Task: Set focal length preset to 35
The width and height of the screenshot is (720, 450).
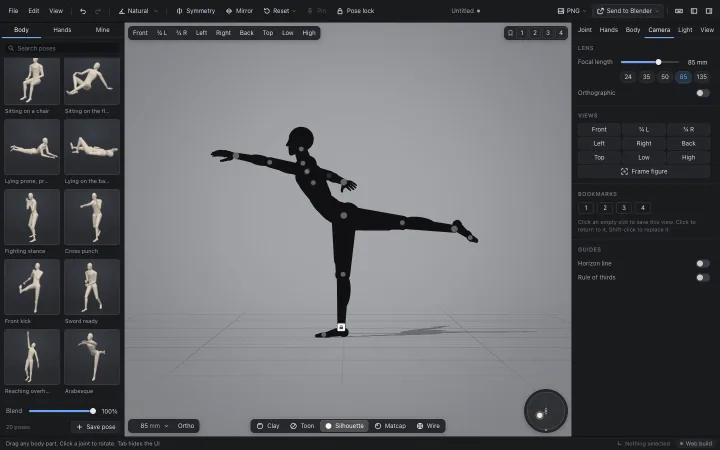Action: click(647, 77)
